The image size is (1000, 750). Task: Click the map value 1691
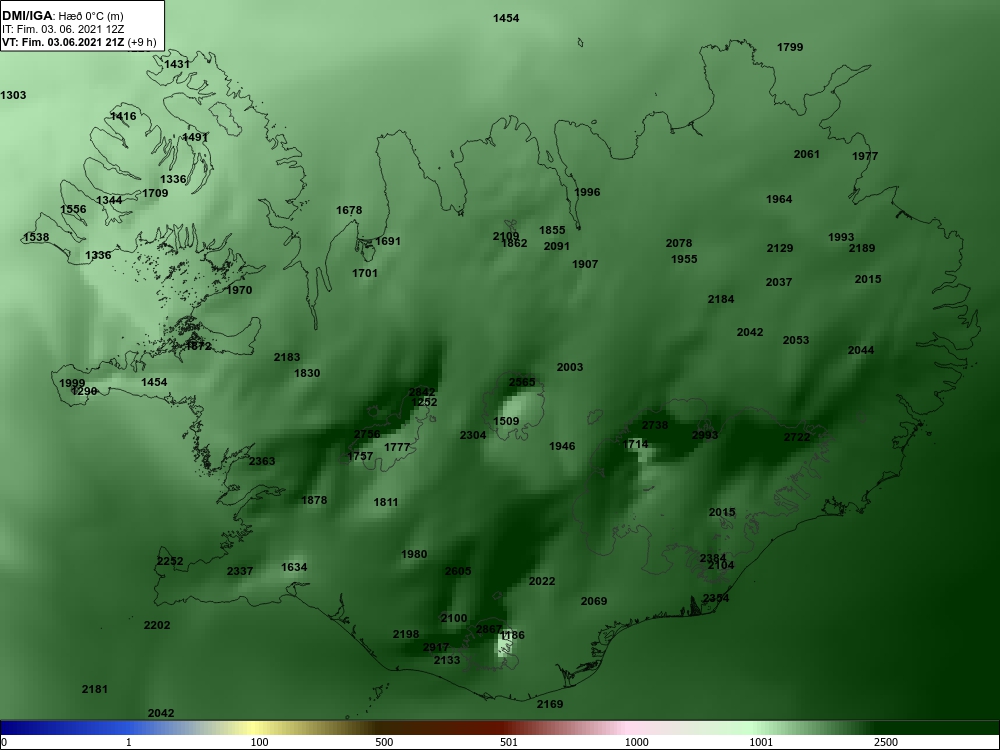coord(388,241)
